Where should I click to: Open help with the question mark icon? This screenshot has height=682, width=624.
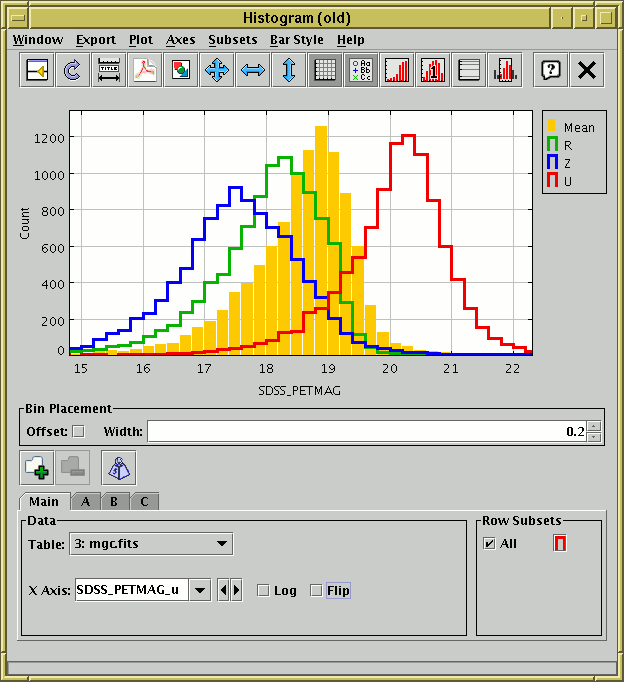pyautogui.click(x=550, y=70)
